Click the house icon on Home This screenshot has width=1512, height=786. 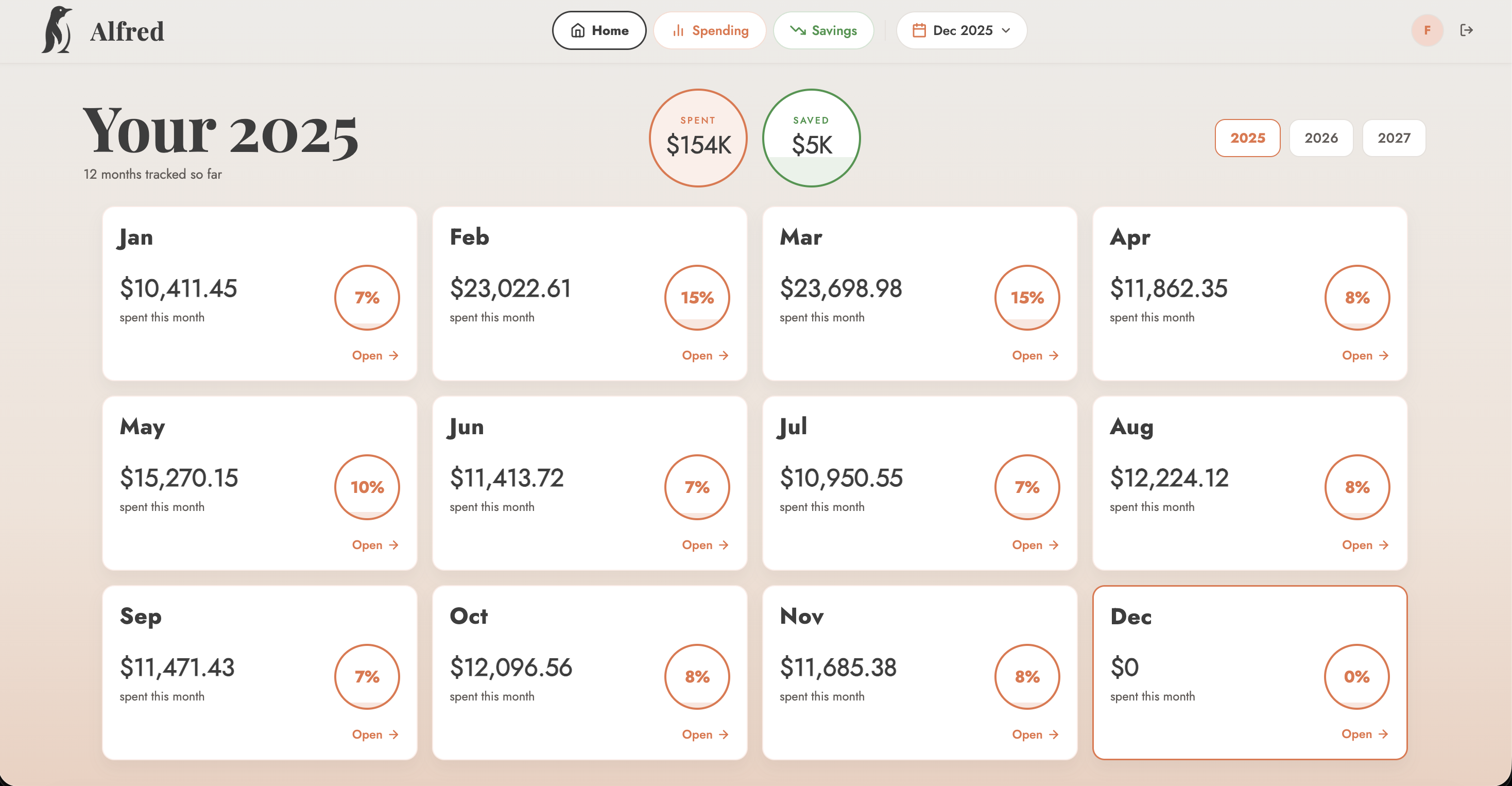(578, 30)
